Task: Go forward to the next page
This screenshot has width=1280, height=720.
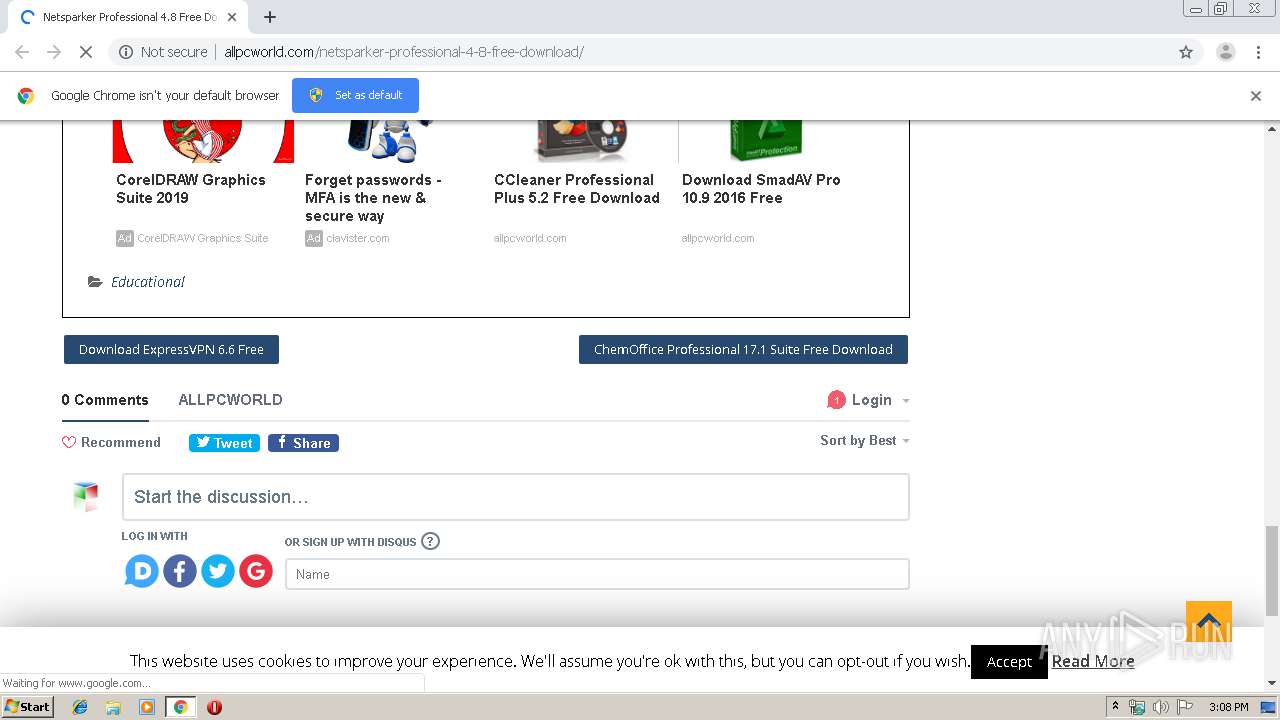Action: (54, 52)
